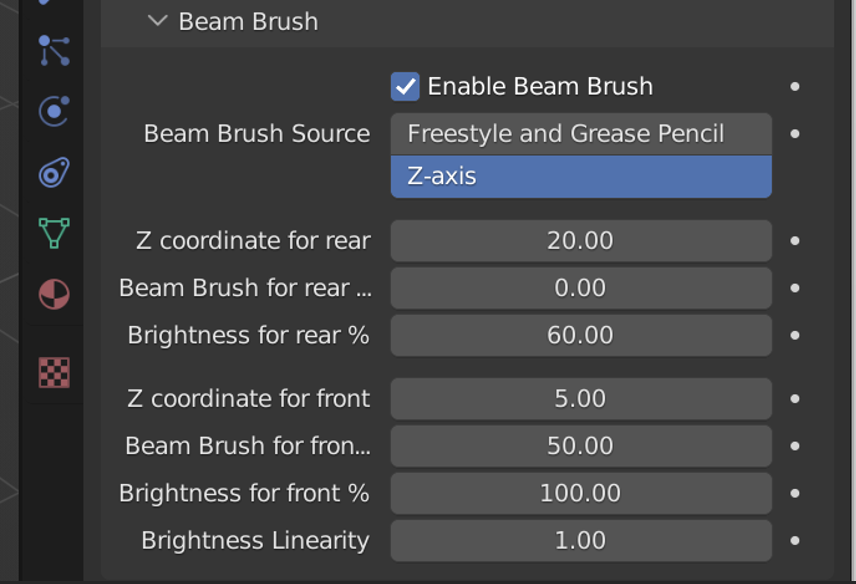Open the Particles properties tab
856x584 pixels.
tap(53, 50)
